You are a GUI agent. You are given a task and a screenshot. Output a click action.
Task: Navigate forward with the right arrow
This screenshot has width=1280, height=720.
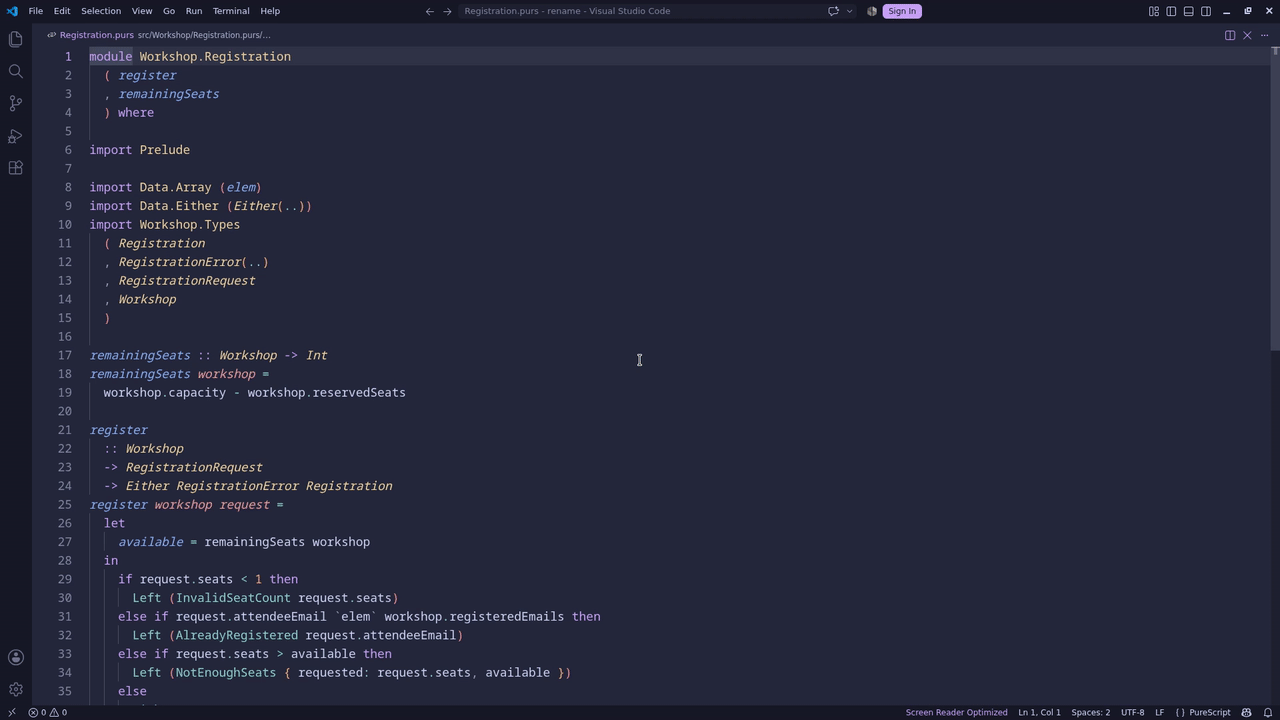[447, 11]
